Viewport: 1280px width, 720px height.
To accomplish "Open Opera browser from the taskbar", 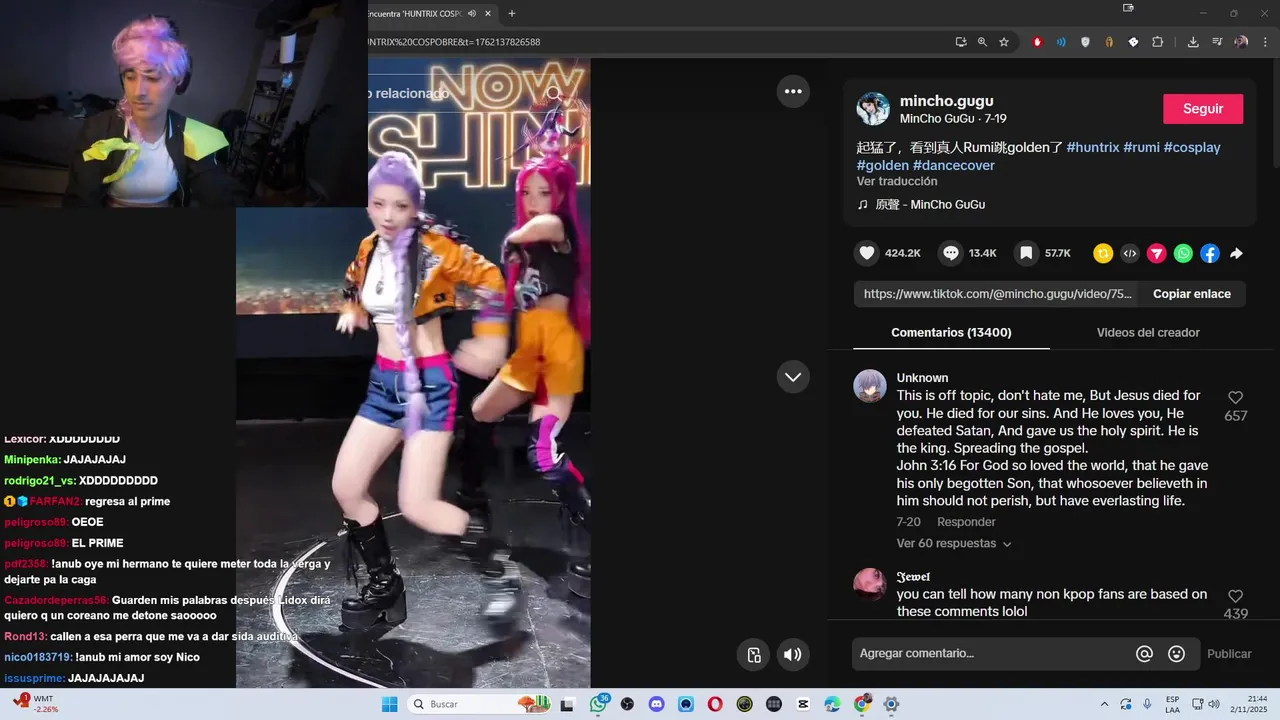I will [x=715, y=704].
